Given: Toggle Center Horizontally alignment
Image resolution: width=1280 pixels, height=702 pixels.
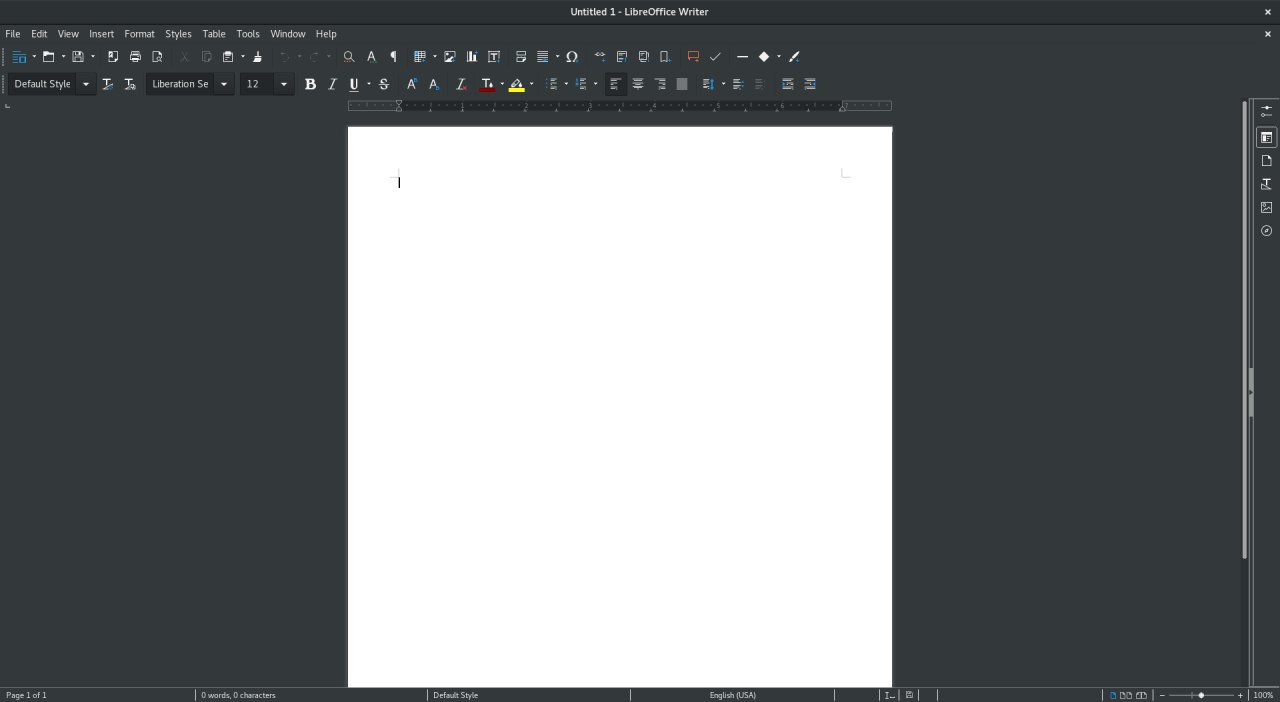Looking at the screenshot, I should tap(638, 84).
